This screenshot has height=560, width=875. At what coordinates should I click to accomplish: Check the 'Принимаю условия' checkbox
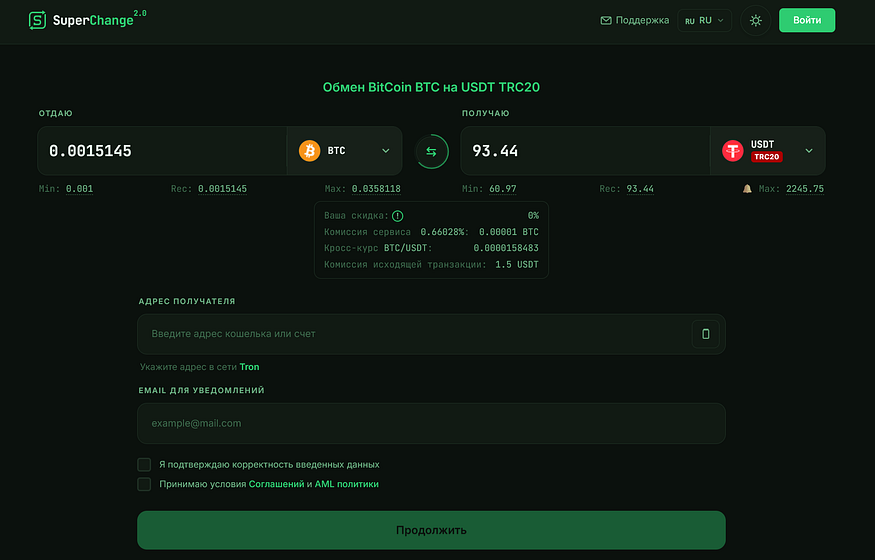point(144,484)
